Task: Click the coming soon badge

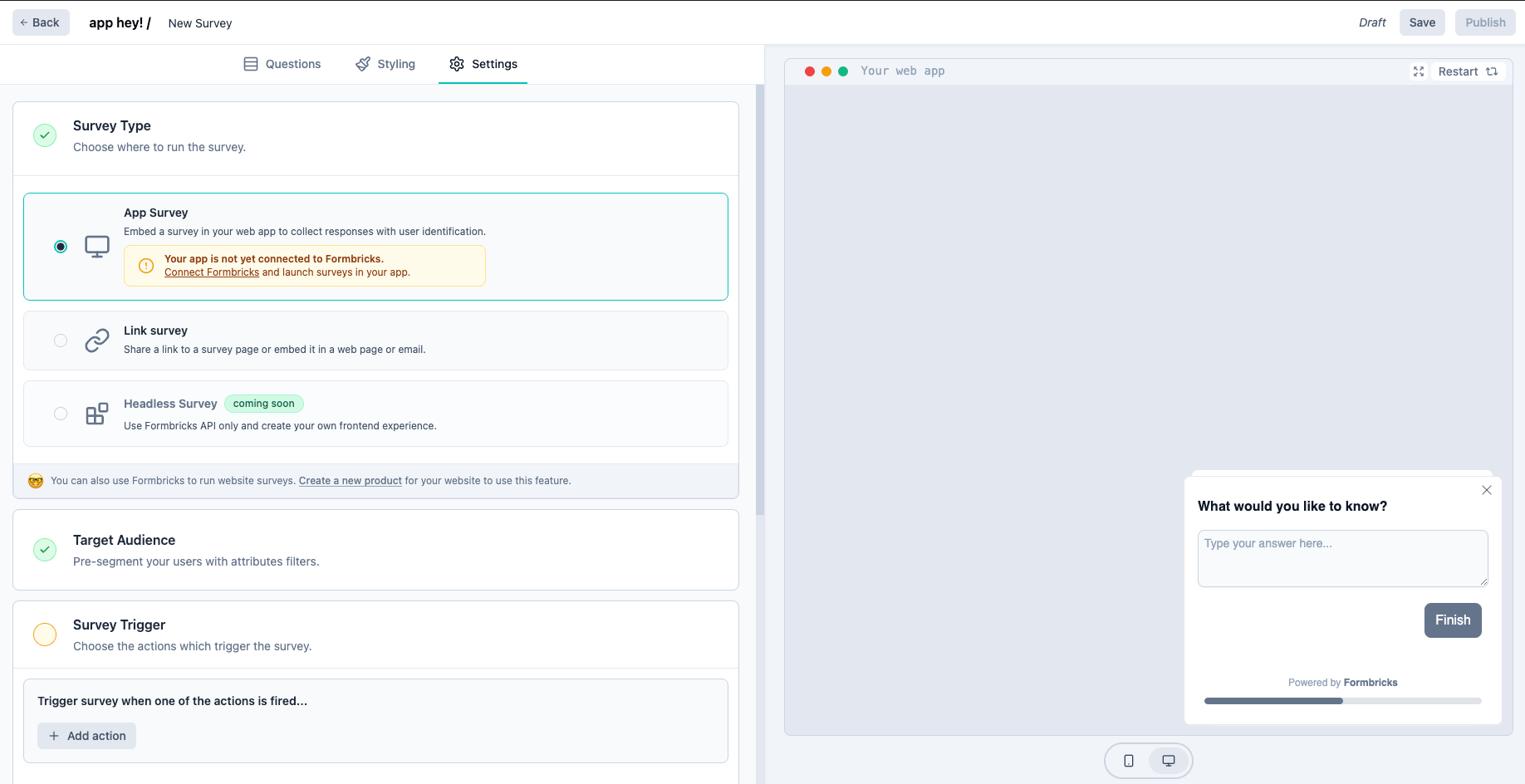Action: pyautogui.click(x=264, y=404)
